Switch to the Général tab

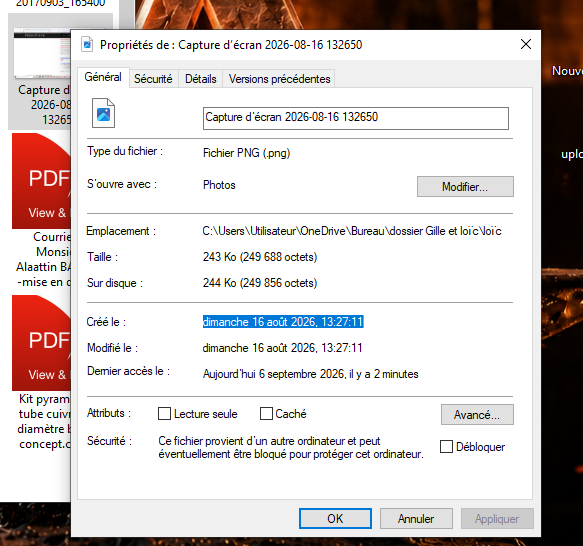pos(103,77)
